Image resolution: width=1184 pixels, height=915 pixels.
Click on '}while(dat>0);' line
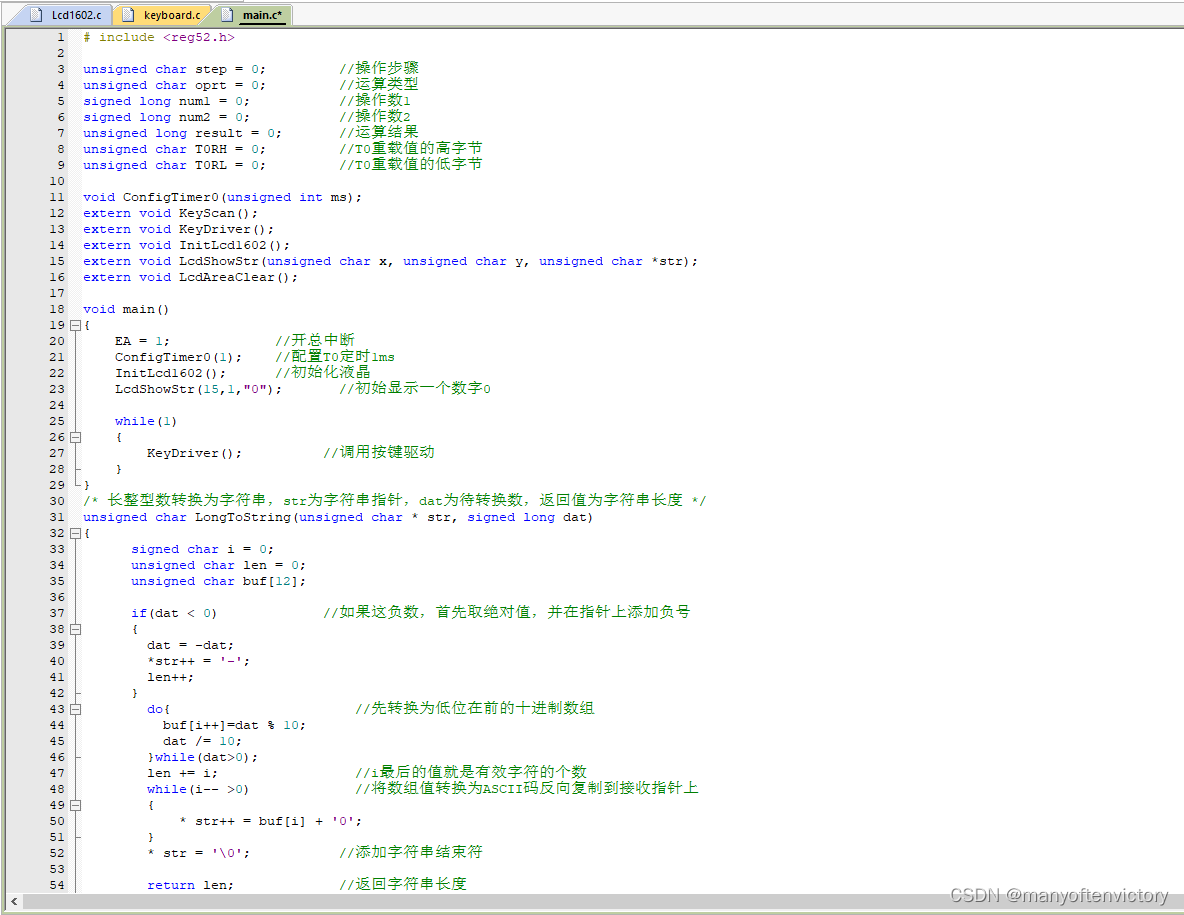202,757
